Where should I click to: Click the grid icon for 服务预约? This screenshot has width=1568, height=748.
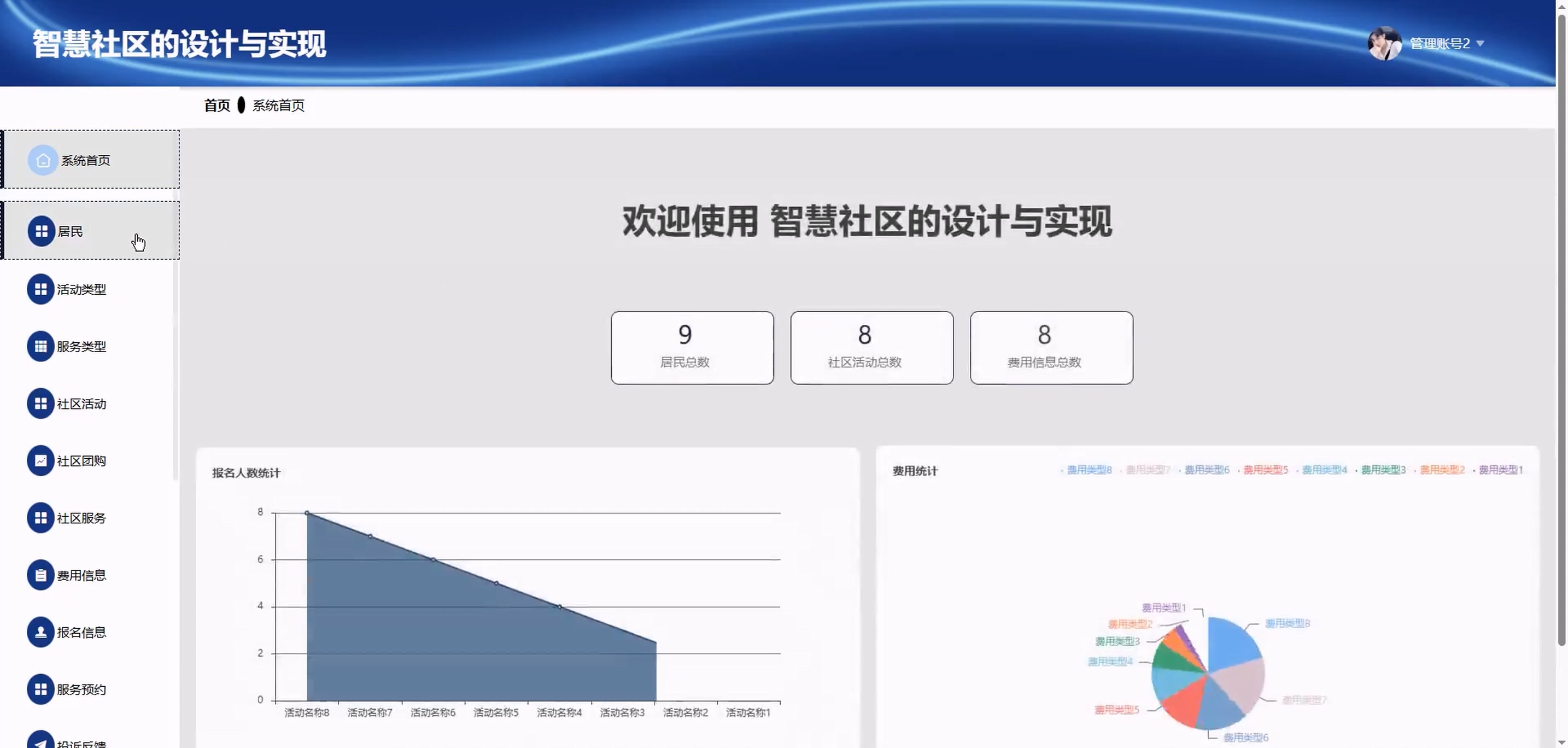click(x=41, y=689)
